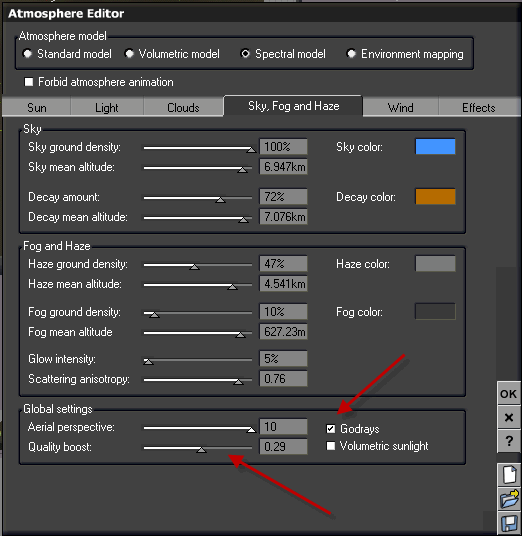Viewport: 522px width, 536px height.
Task: Uncheck the Godrays checkbox
Action: tap(331, 429)
